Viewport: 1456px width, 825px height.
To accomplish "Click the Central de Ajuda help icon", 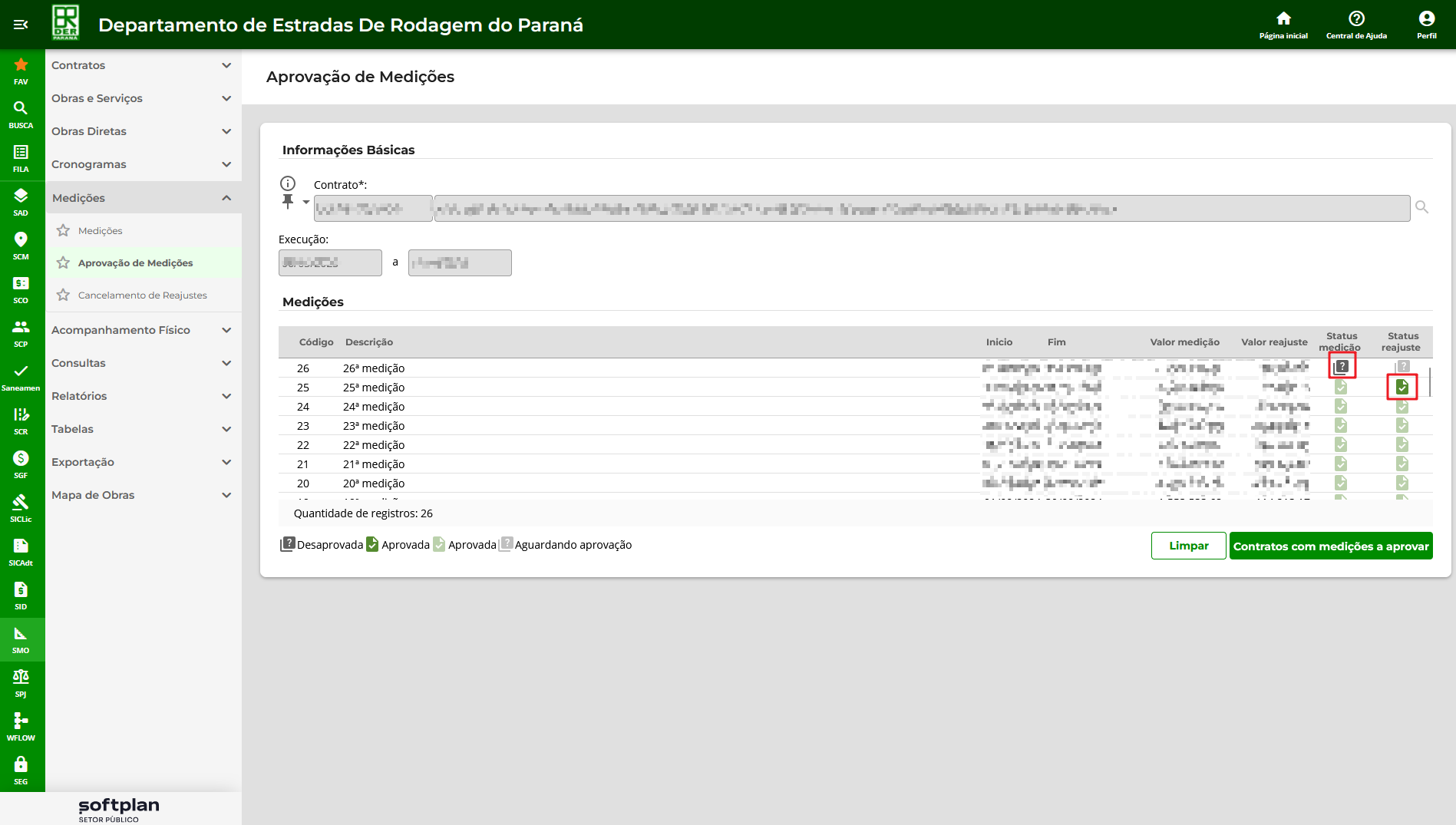I will tap(1356, 19).
